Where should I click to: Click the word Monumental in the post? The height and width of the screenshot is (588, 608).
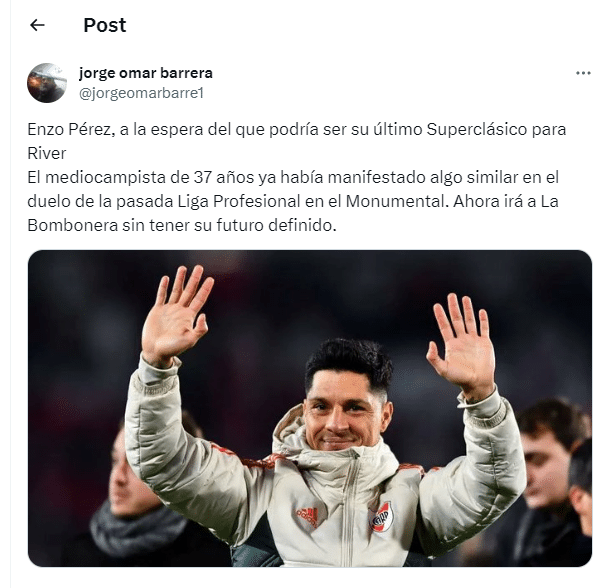(x=397, y=202)
